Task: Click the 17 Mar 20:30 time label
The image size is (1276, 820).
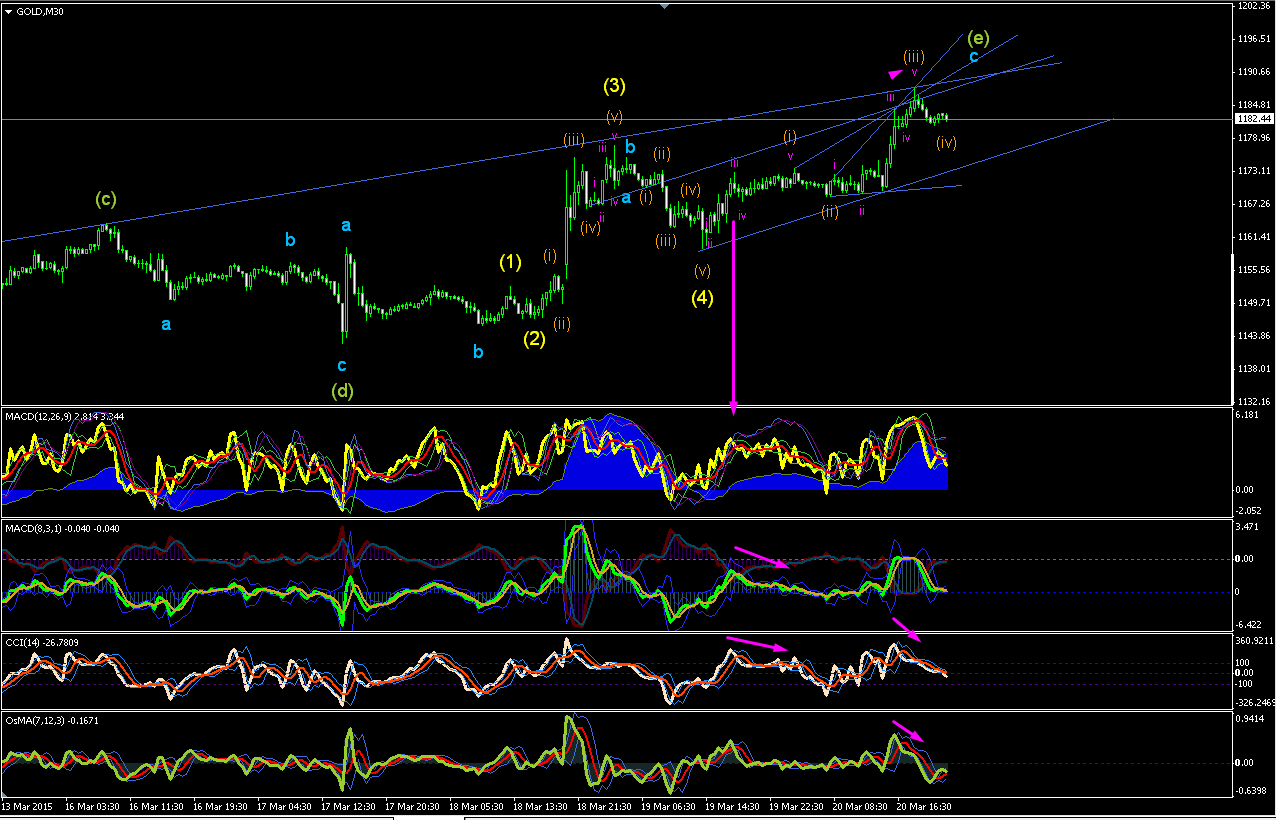Action: pyautogui.click(x=412, y=805)
